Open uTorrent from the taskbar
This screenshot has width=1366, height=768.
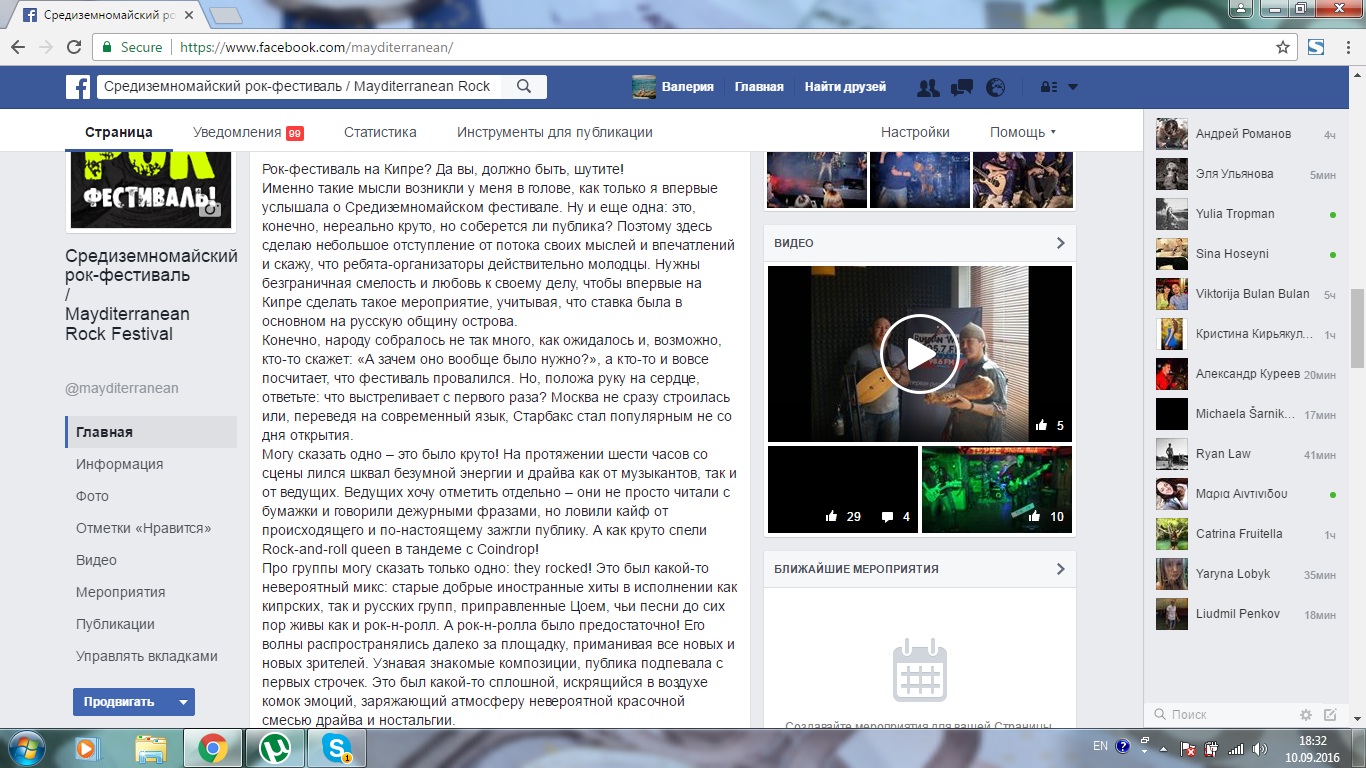[275, 748]
